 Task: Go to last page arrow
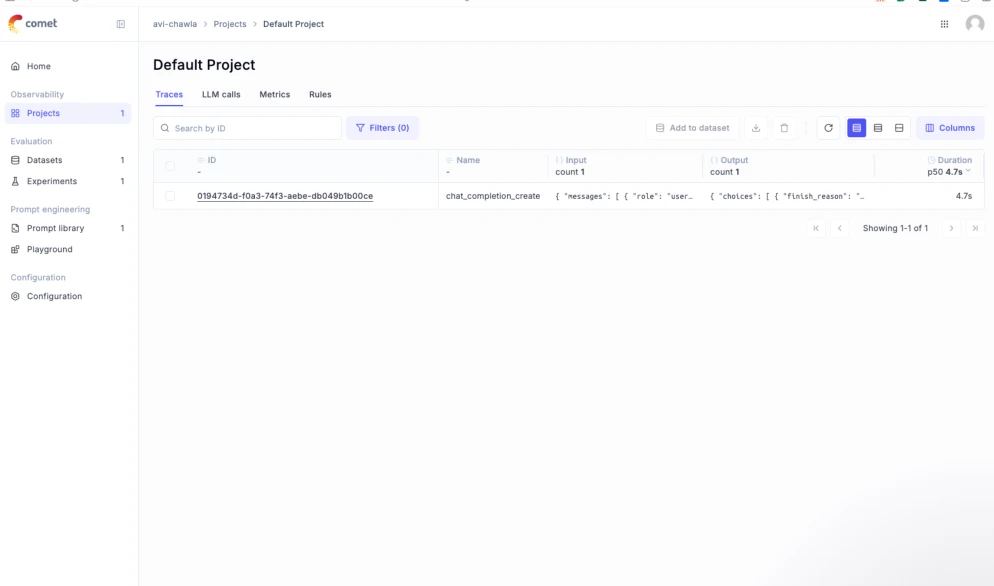[x=975, y=228]
